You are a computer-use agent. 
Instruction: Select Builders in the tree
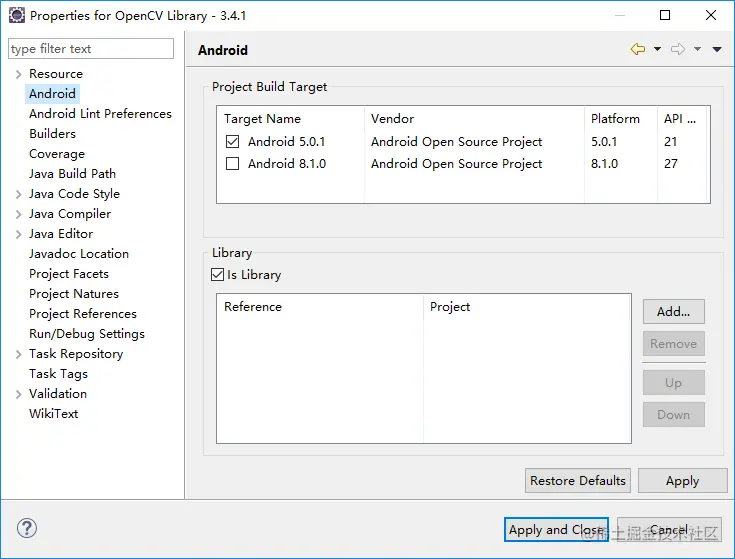tap(52, 134)
